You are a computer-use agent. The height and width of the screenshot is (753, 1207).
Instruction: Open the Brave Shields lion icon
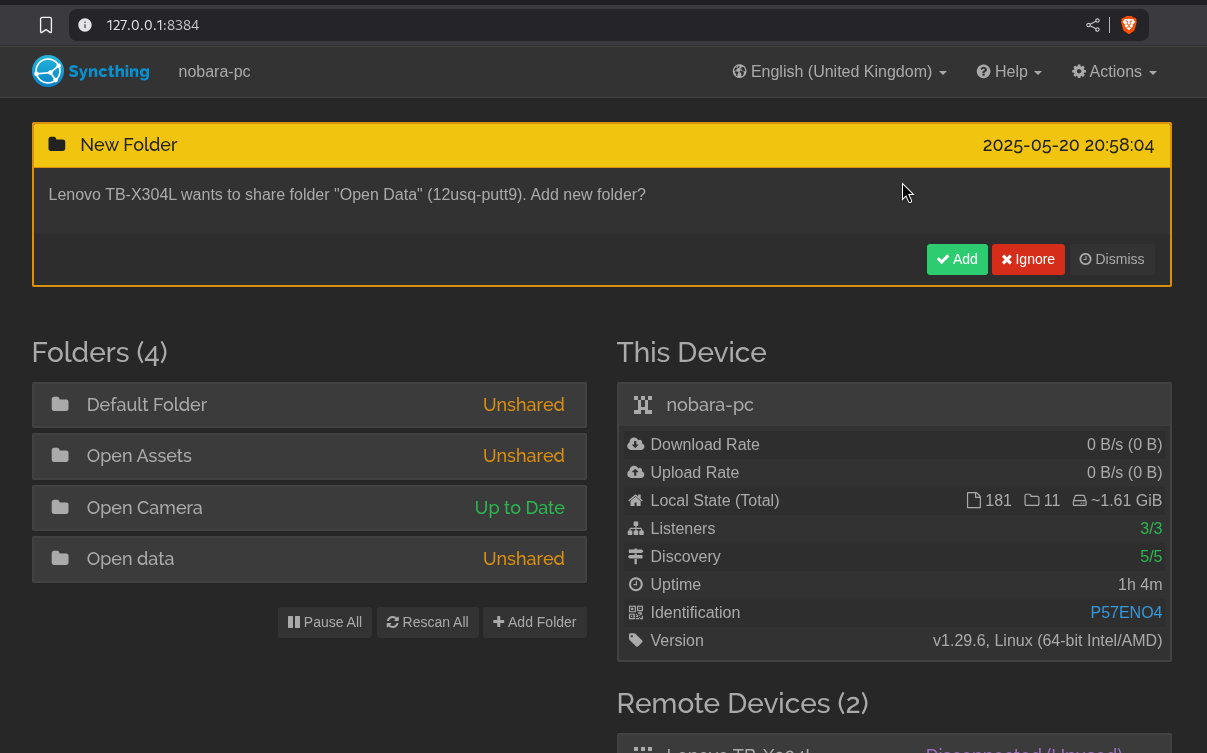(1129, 25)
